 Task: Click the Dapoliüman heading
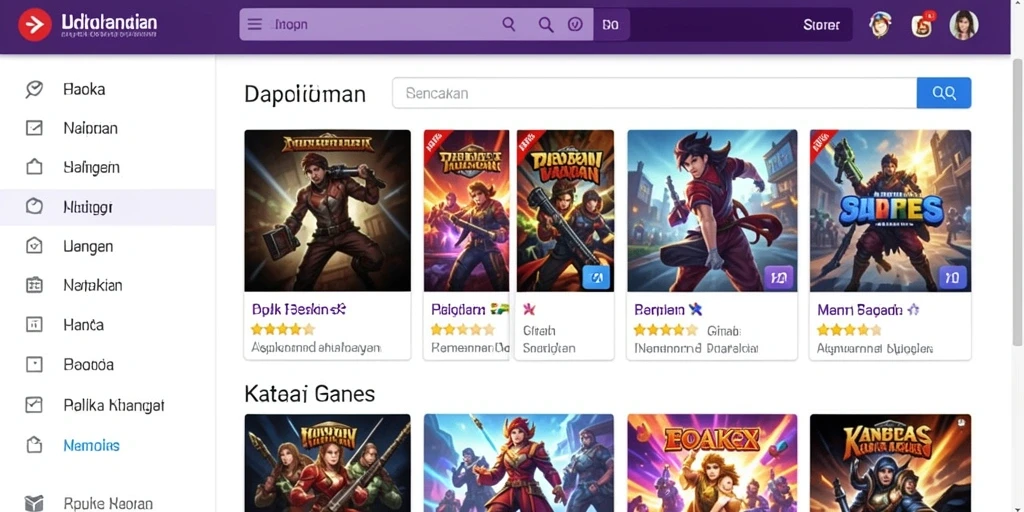tap(305, 94)
